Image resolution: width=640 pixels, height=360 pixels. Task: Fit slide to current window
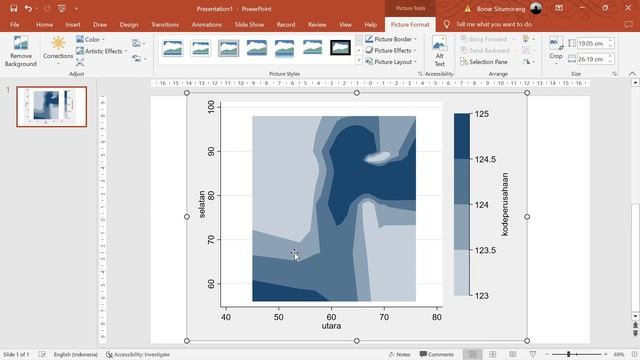click(634, 354)
